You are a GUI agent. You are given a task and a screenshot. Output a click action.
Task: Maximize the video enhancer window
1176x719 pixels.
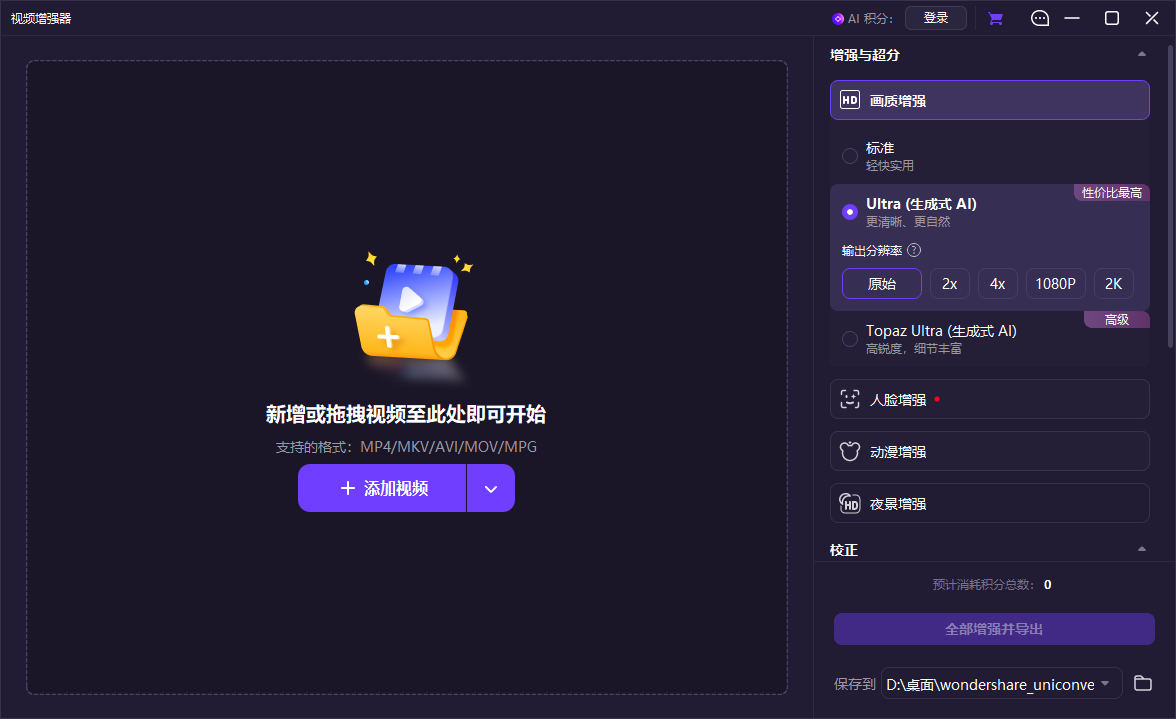click(x=1112, y=18)
